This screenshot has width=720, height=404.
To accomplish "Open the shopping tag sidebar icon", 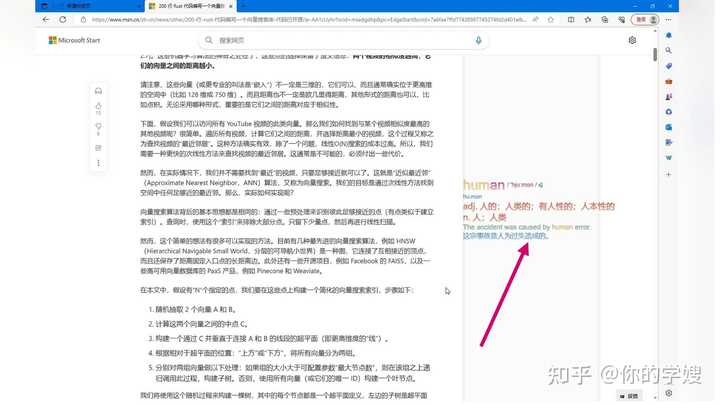I will pyautogui.click(x=669, y=66).
